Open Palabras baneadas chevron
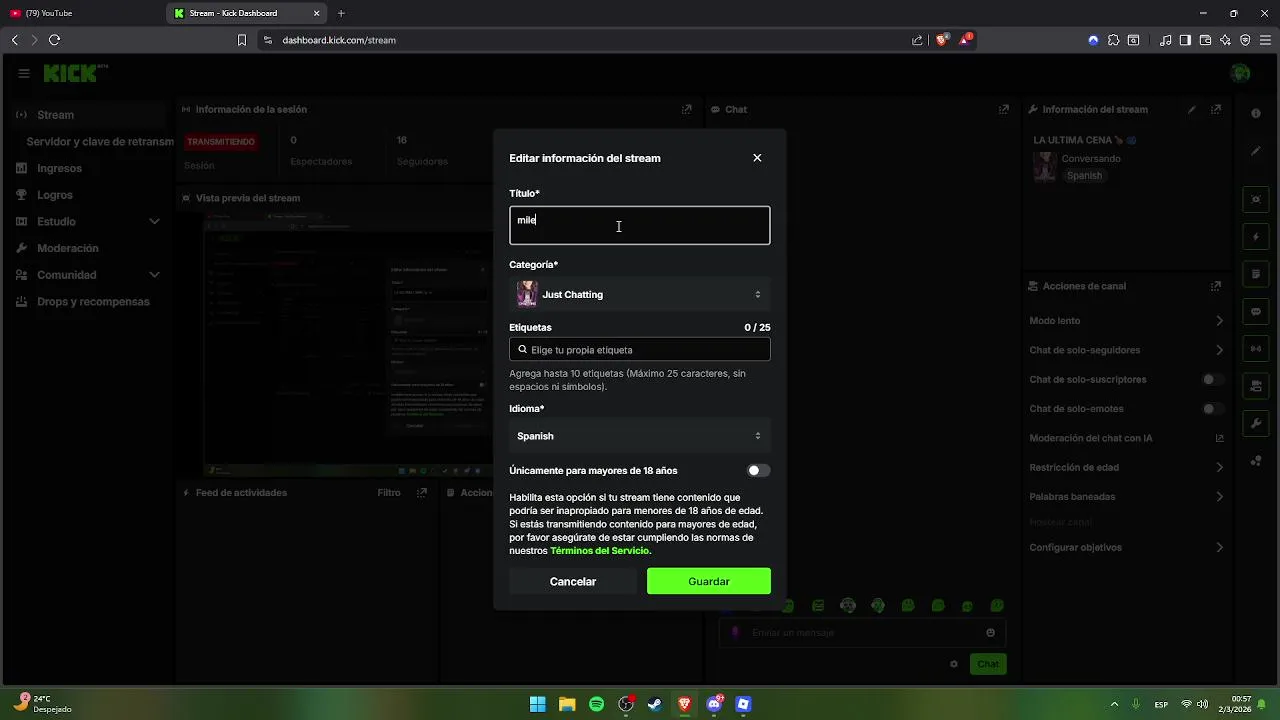 click(x=1219, y=497)
